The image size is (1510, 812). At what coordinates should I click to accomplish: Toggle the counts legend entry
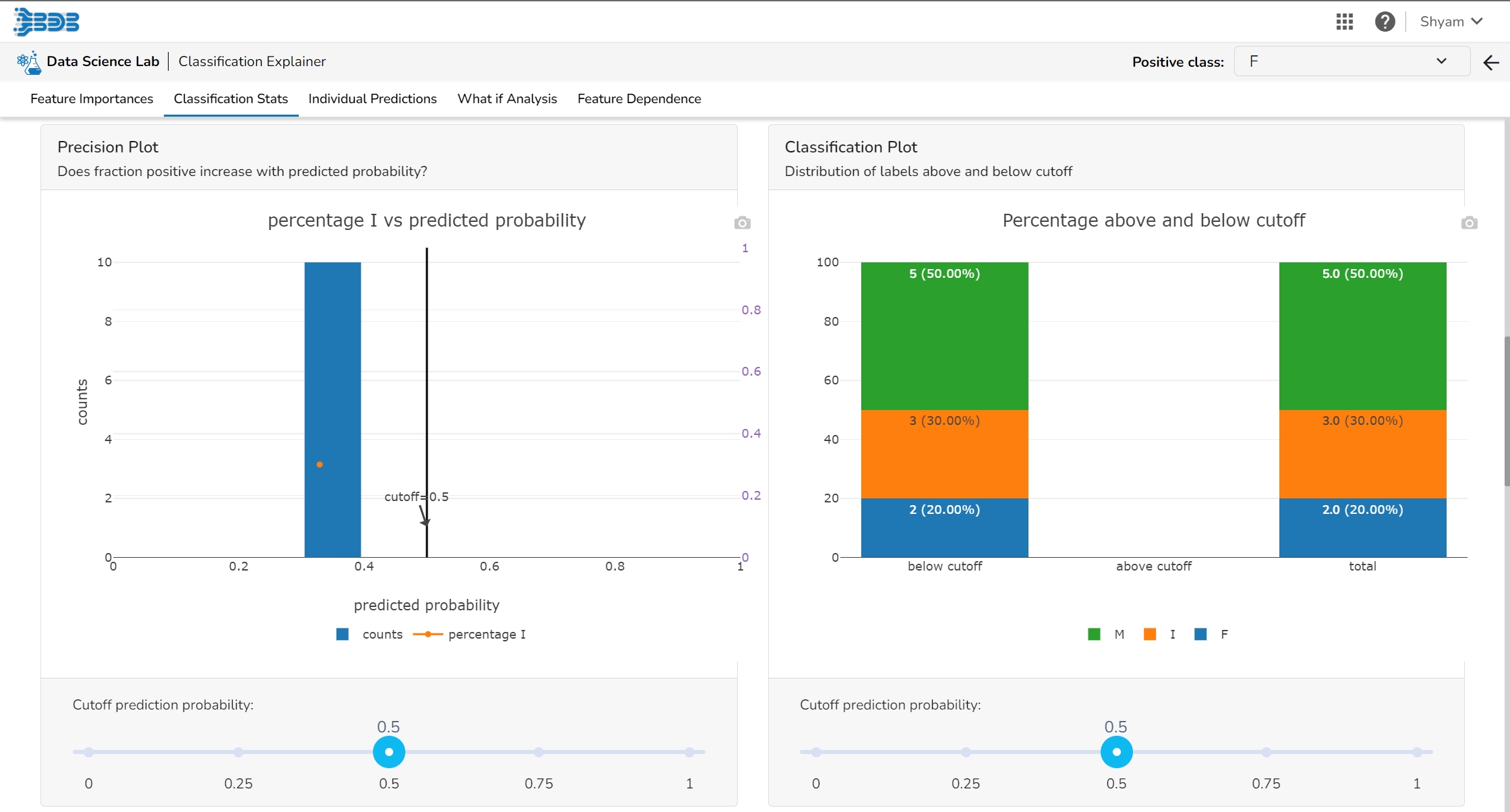[370, 634]
